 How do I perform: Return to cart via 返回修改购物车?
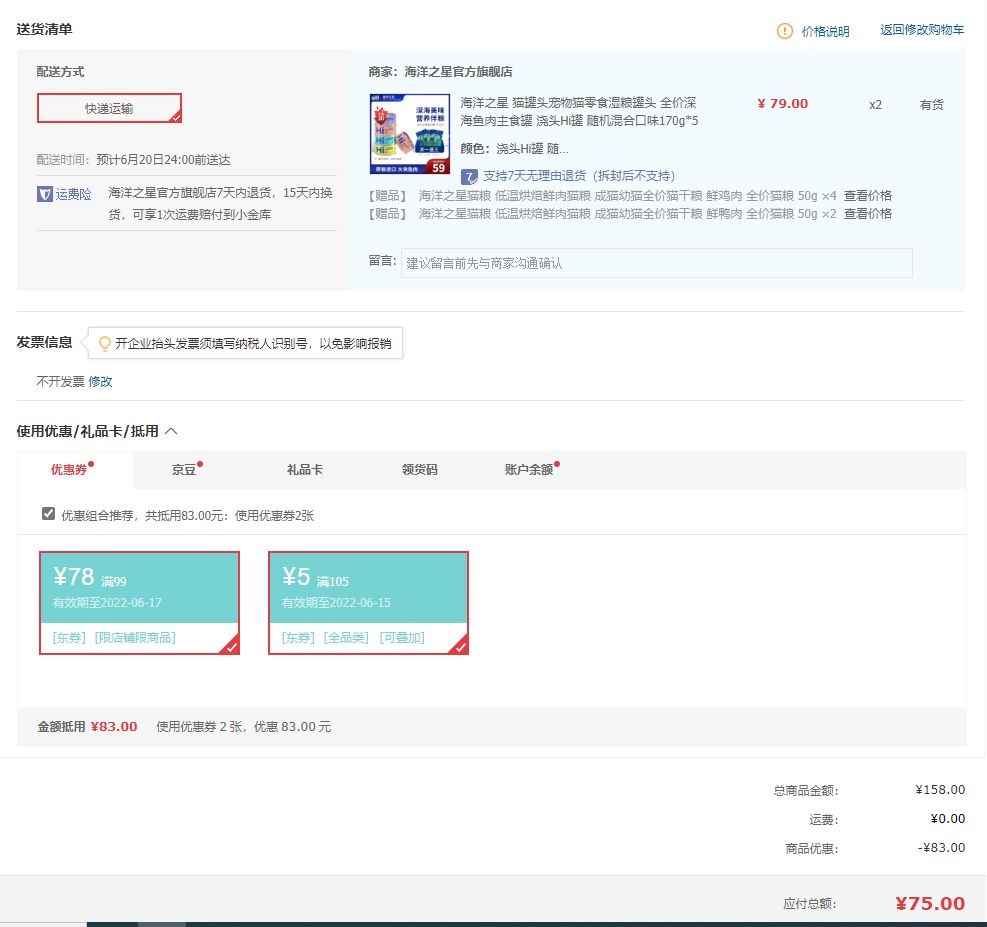click(922, 30)
